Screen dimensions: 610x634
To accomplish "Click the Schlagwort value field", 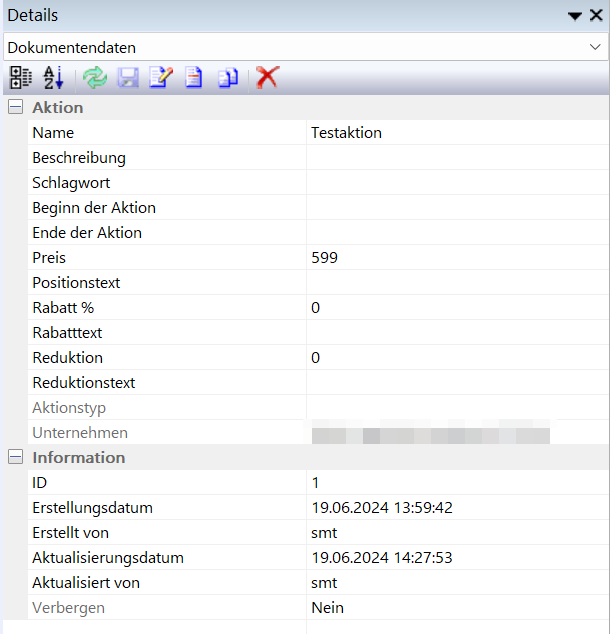I will pos(457,182).
